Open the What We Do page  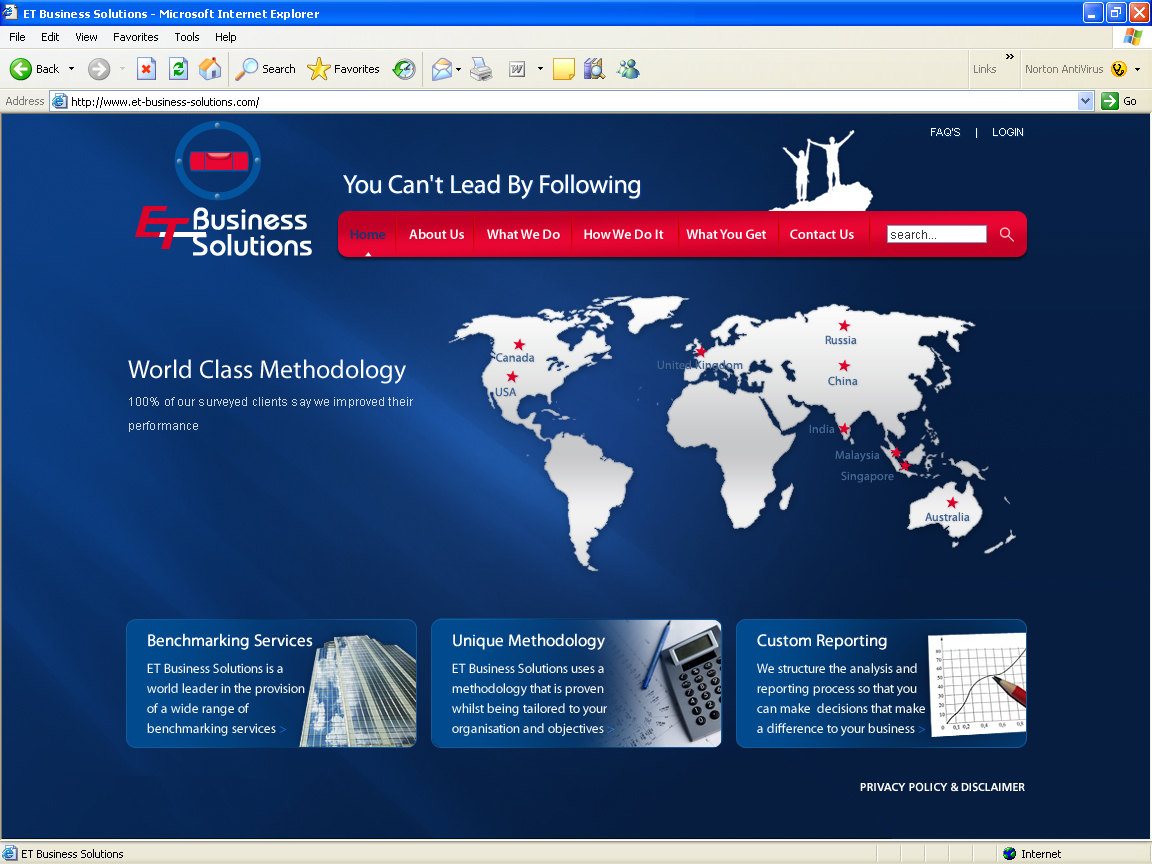tap(523, 234)
